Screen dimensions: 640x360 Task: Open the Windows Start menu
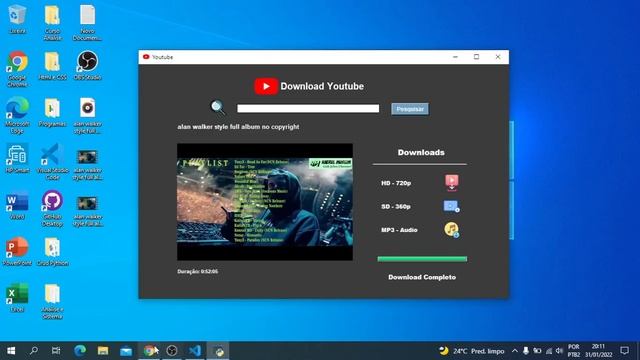(11, 351)
